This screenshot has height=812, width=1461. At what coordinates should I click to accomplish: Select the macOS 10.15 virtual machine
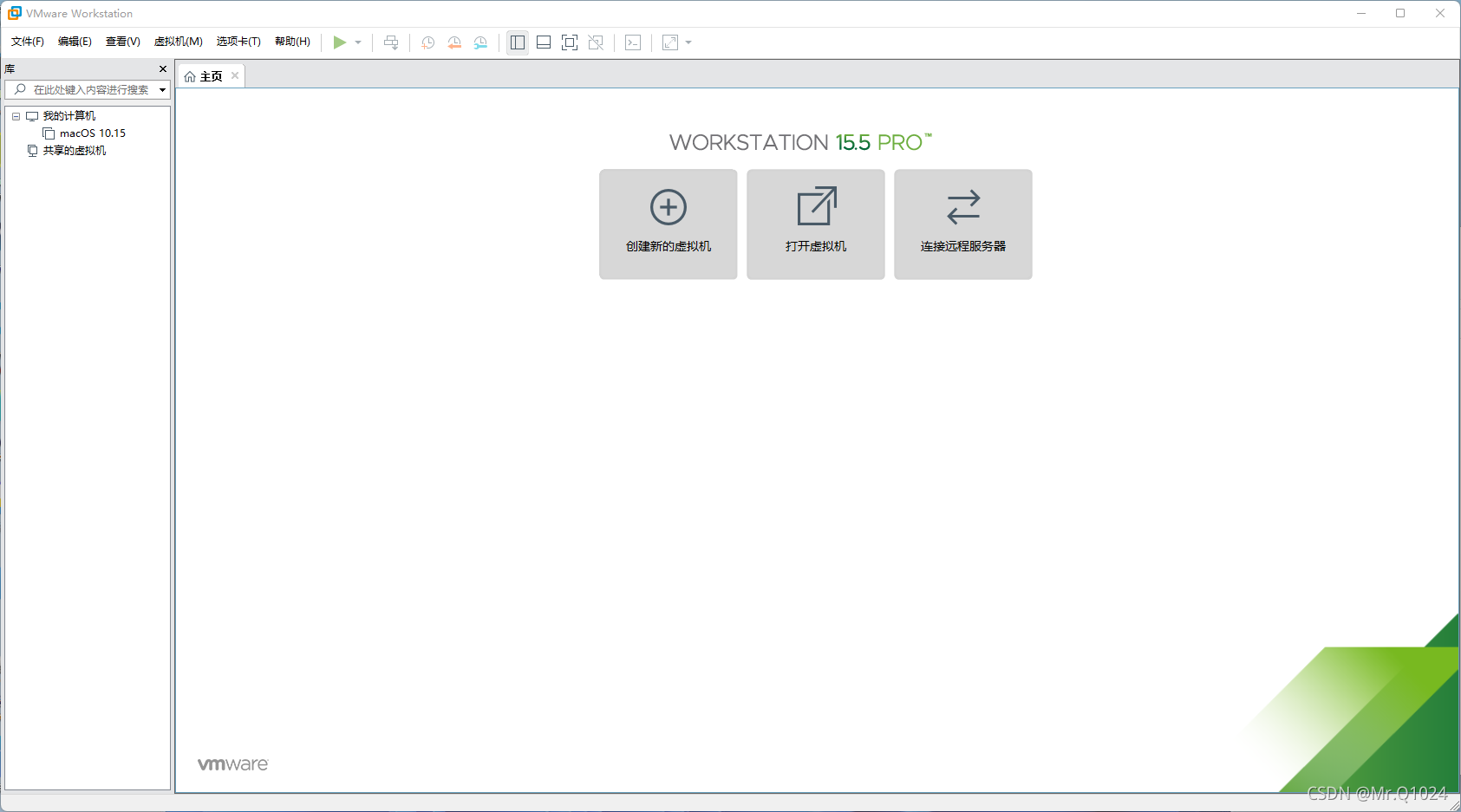click(x=93, y=133)
